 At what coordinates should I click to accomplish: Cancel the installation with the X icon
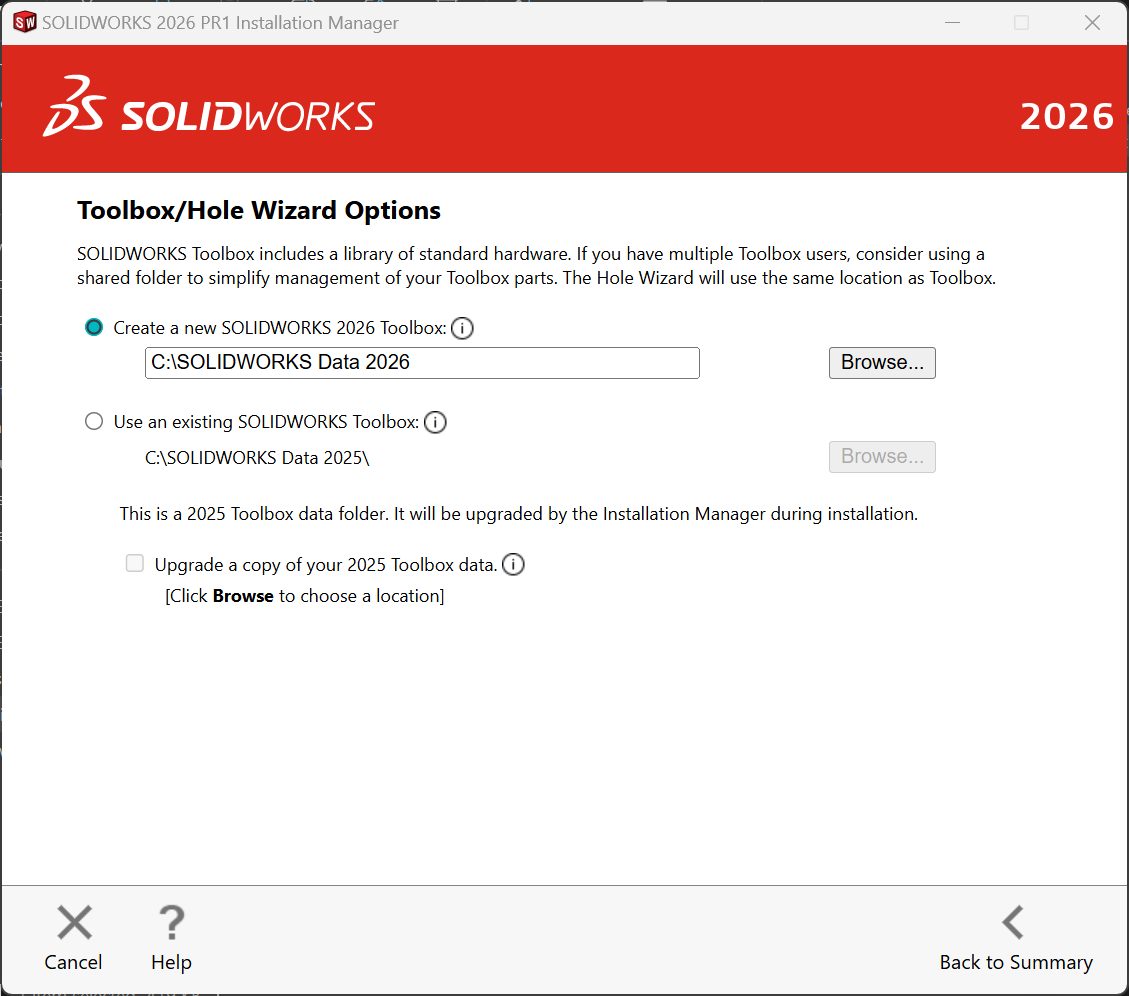[x=74, y=923]
